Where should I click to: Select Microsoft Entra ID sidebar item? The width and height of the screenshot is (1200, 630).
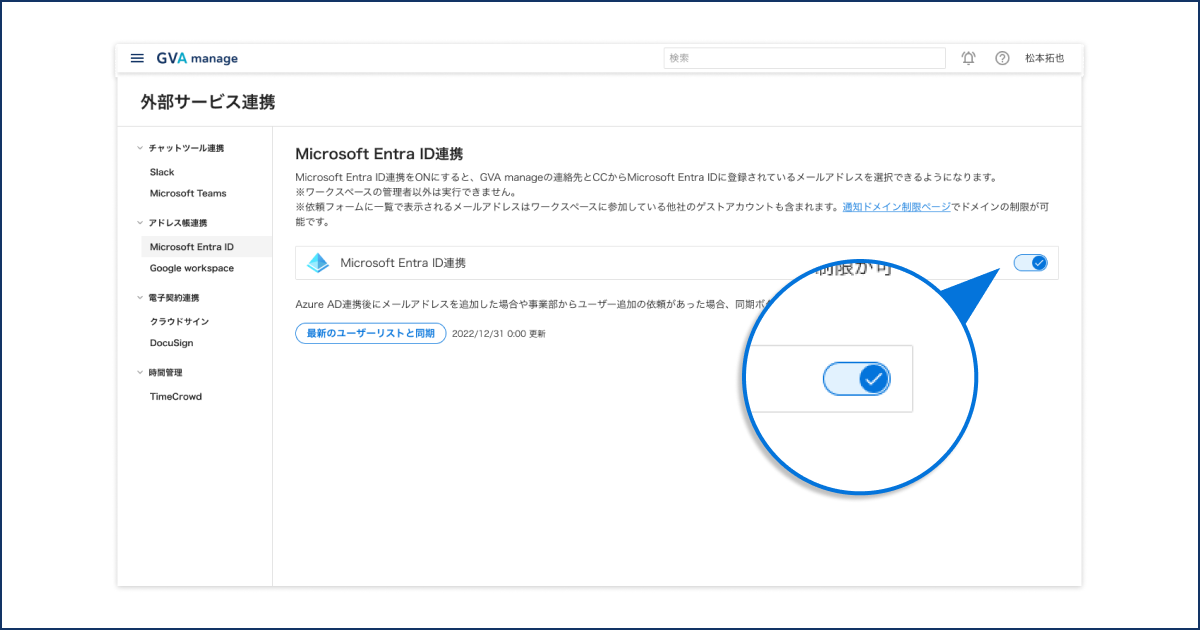[207, 247]
